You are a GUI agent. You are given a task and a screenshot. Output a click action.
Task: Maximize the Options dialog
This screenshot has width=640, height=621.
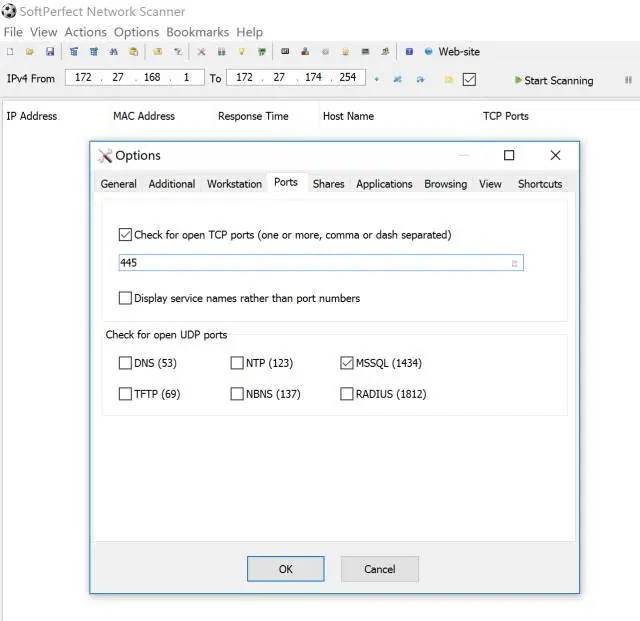(x=509, y=155)
